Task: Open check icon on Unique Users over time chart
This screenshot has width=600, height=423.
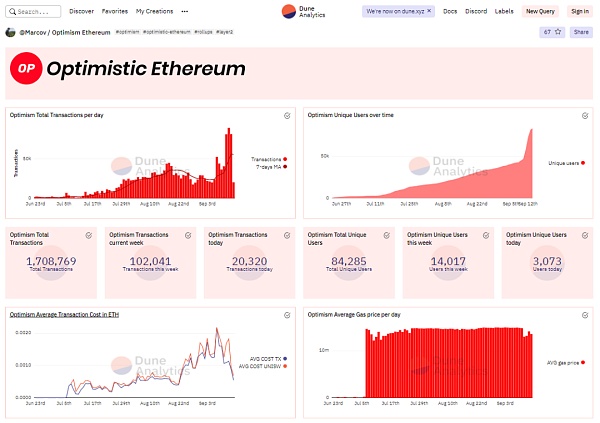Action: click(x=585, y=116)
